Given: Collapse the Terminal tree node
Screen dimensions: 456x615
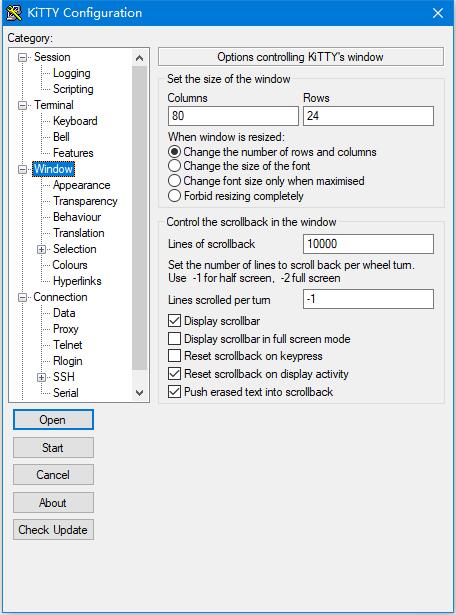Looking at the screenshot, I should tap(23, 105).
